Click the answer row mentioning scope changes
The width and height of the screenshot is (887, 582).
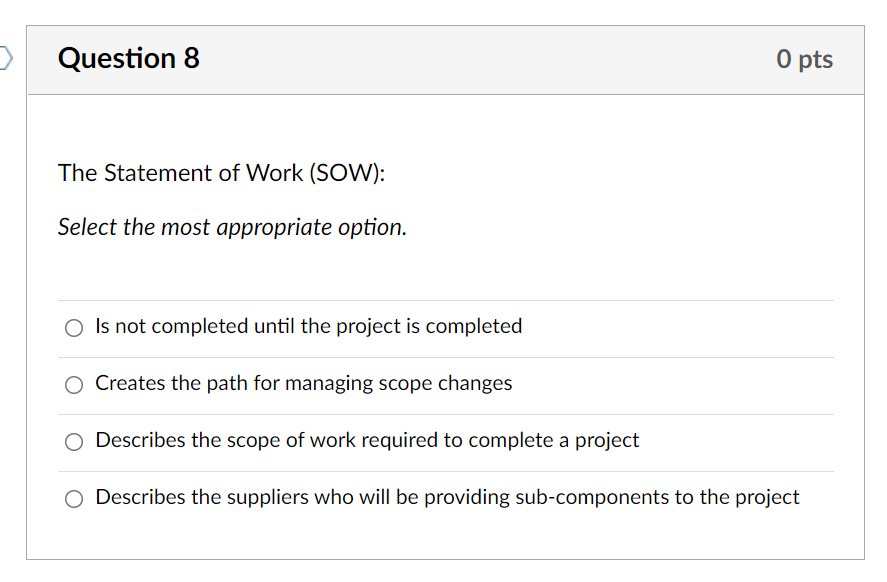tap(303, 384)
